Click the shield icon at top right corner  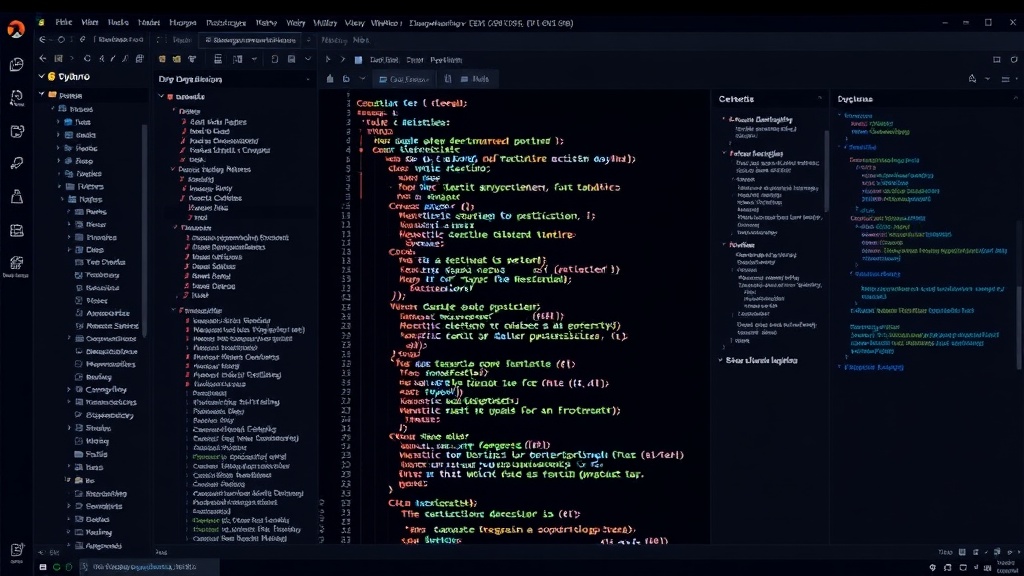pos(1014,59)
